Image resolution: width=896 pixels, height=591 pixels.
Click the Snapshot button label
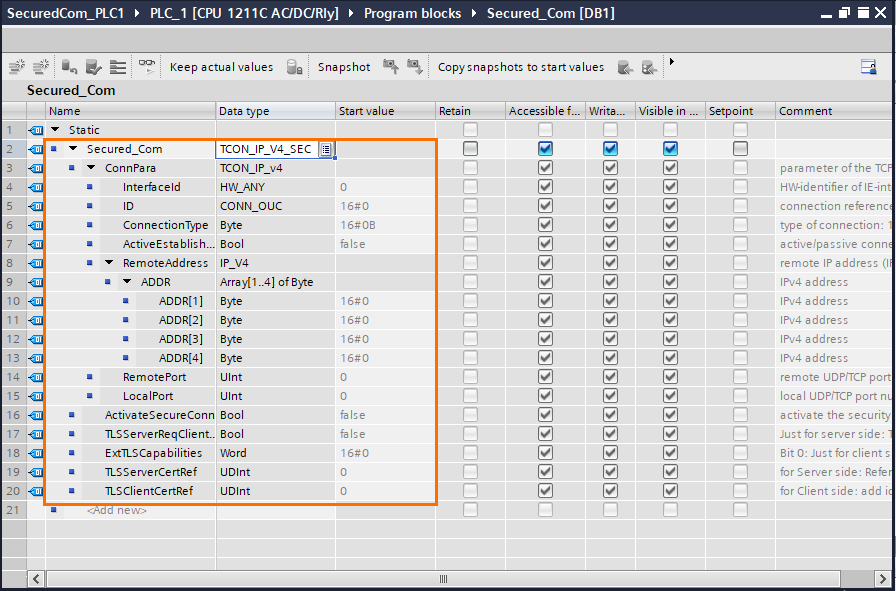(343, 66)
